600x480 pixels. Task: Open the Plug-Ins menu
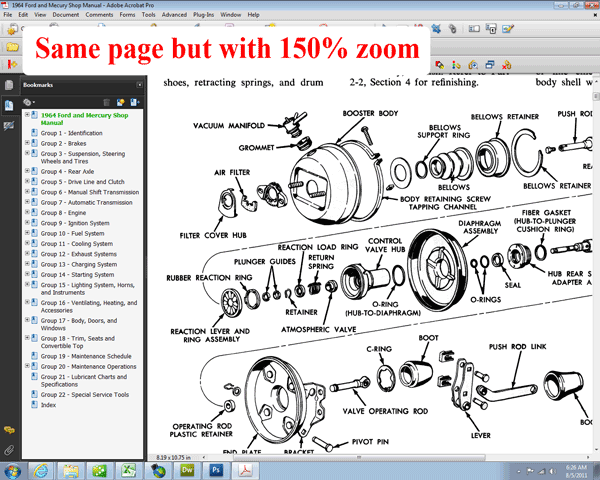204,15
